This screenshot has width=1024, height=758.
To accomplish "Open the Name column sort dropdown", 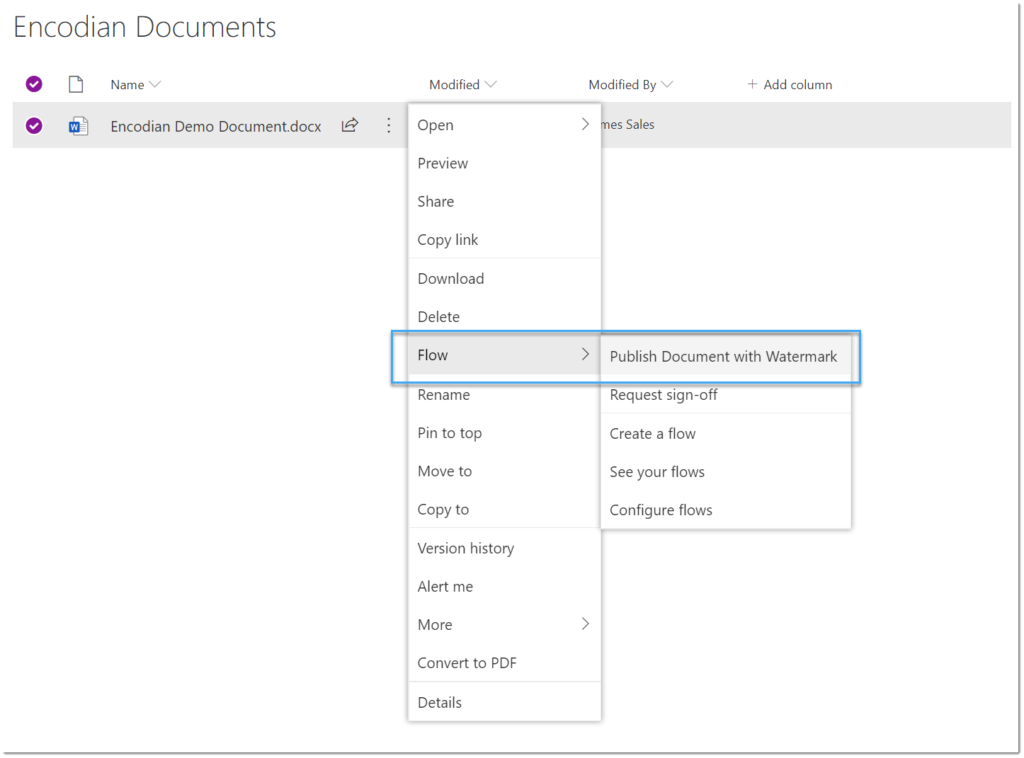I will (x=155, y=84).
